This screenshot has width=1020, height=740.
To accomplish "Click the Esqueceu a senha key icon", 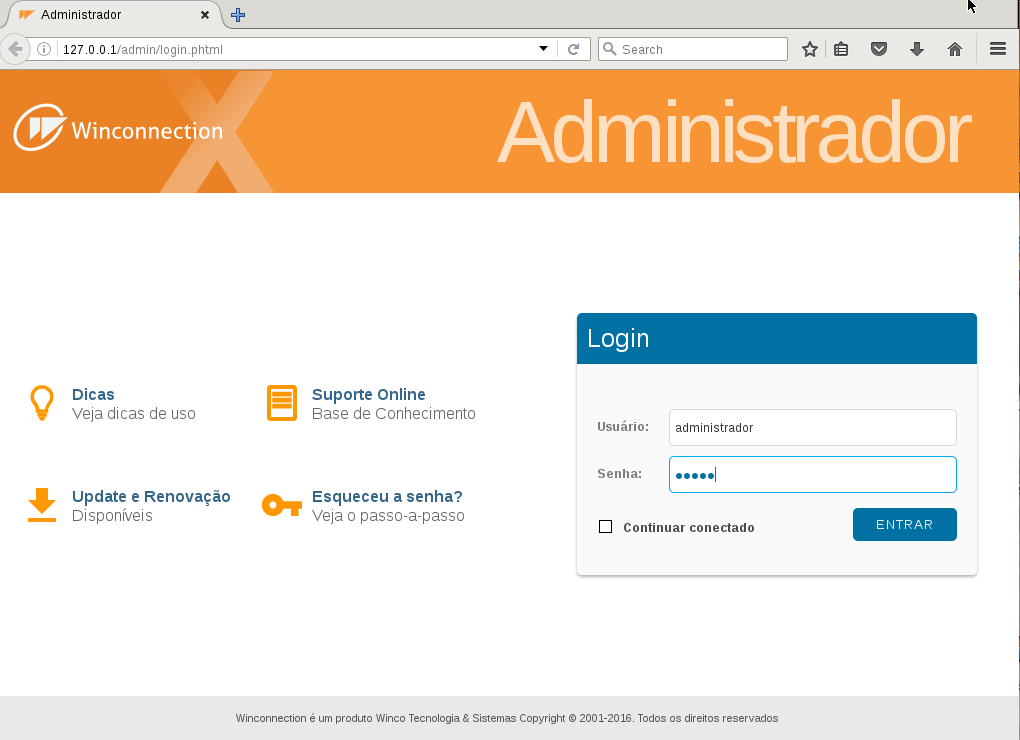I will (282, 505).
